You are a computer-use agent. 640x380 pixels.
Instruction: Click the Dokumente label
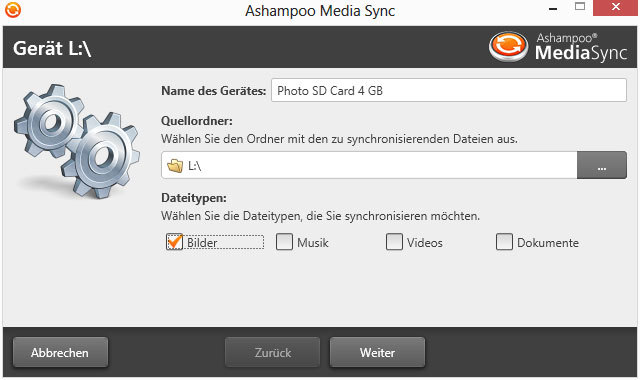click(548, 243)
